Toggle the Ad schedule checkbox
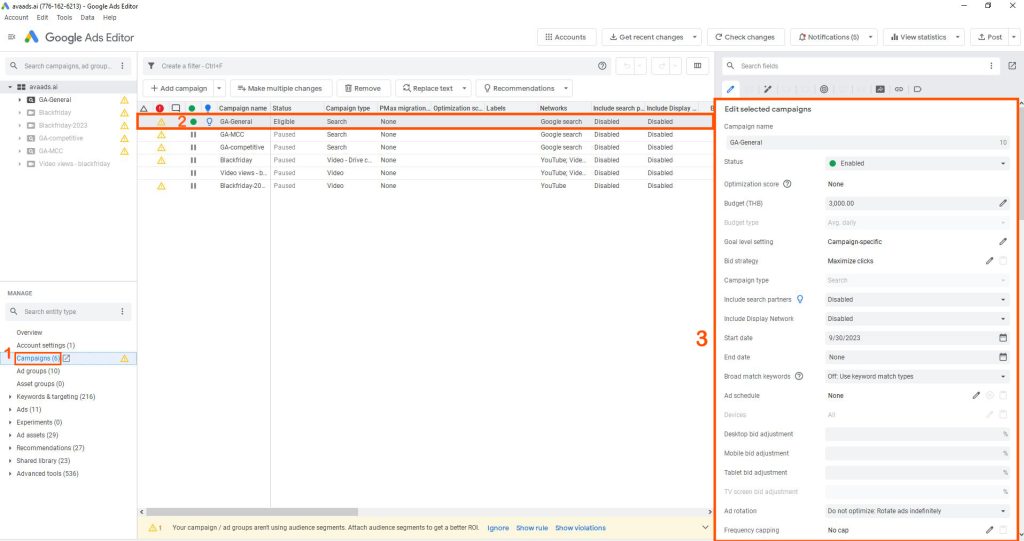This screenshot has width=1024, height=541. click(x=1003, y=395)
